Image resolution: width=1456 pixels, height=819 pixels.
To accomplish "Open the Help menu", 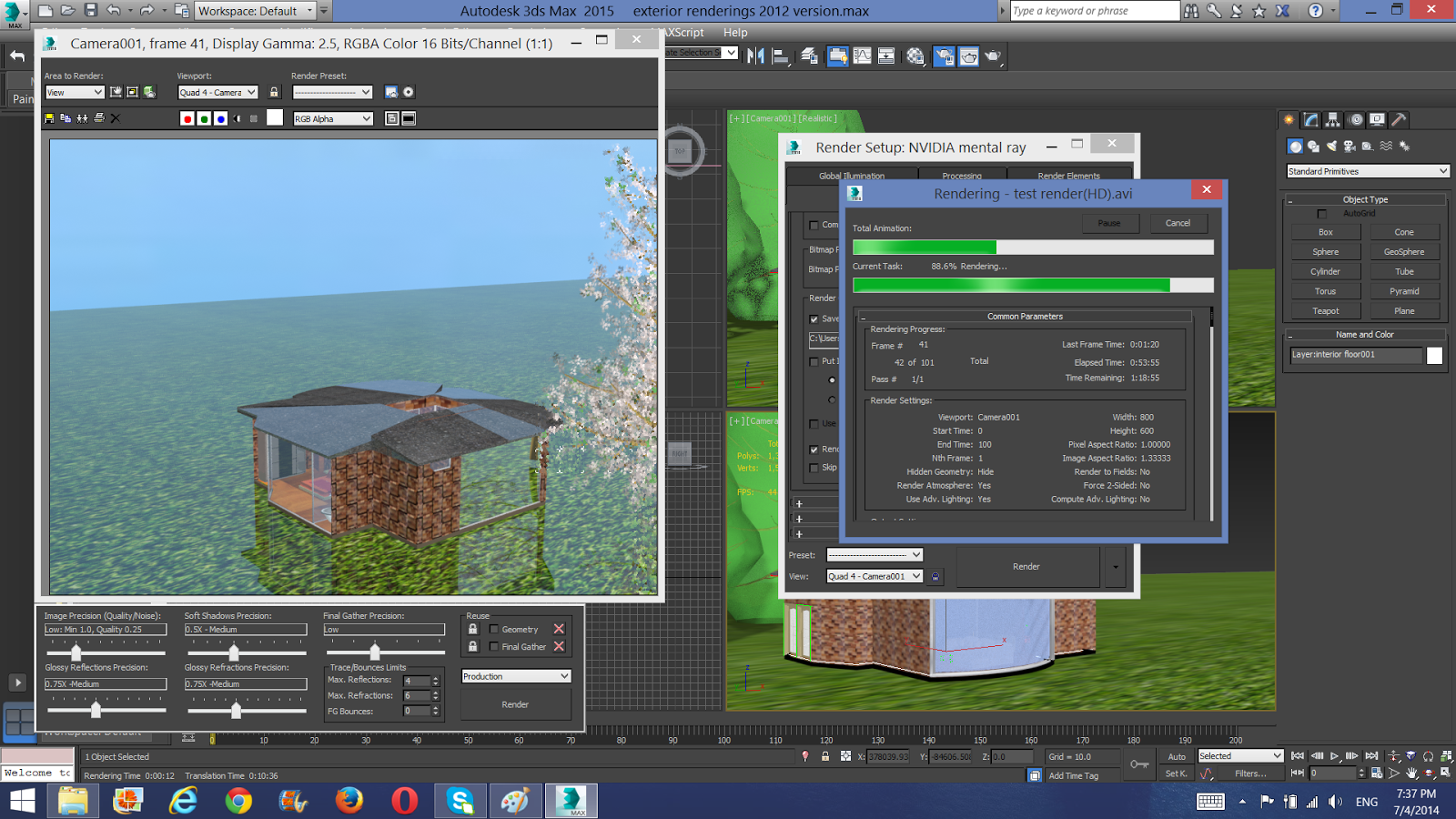I will coord(735,32).
